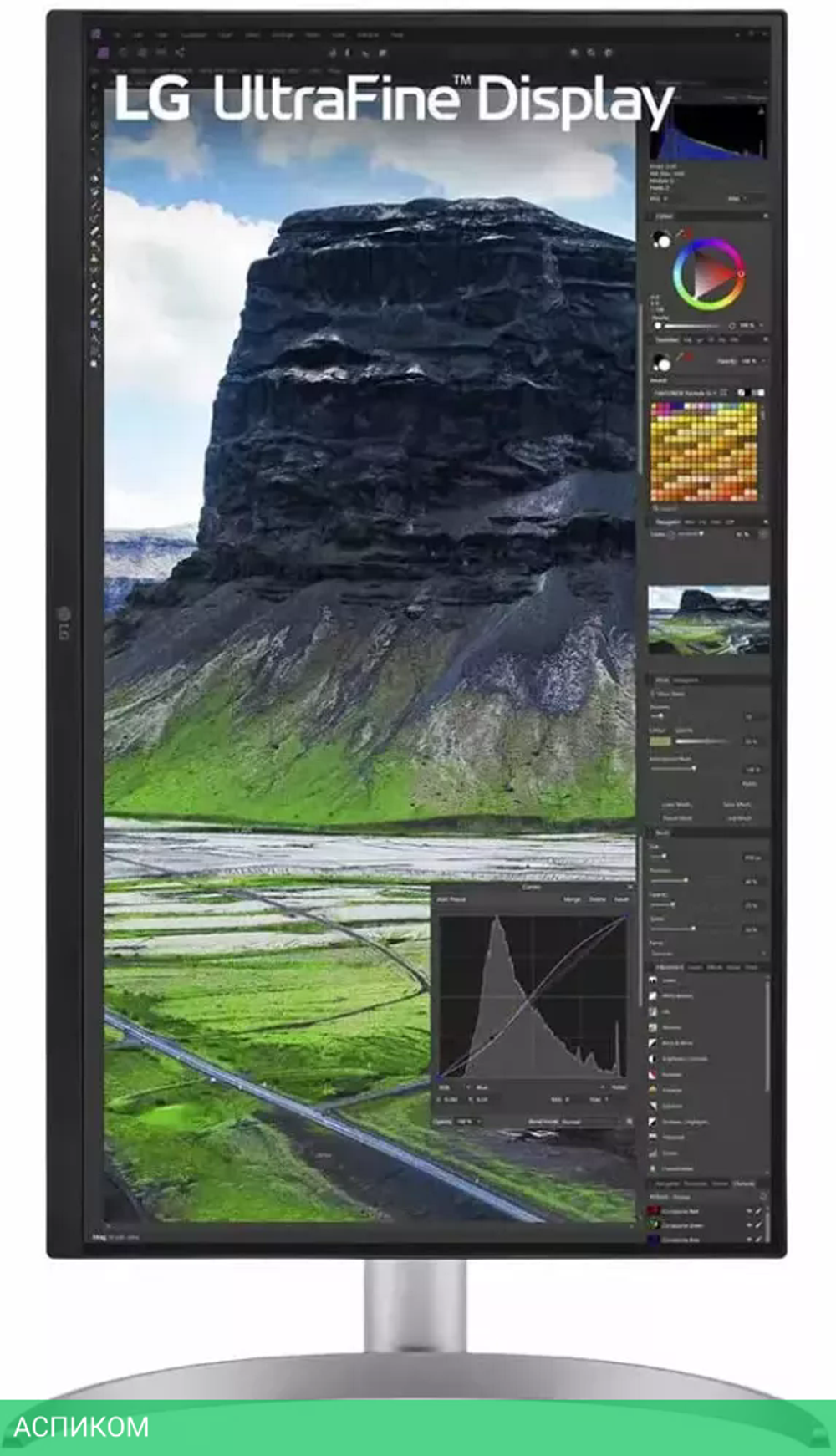Switch to the Photo persona icon
Image resolution: width=836 pixels, height=1456 pixels.
coord(103,52)
